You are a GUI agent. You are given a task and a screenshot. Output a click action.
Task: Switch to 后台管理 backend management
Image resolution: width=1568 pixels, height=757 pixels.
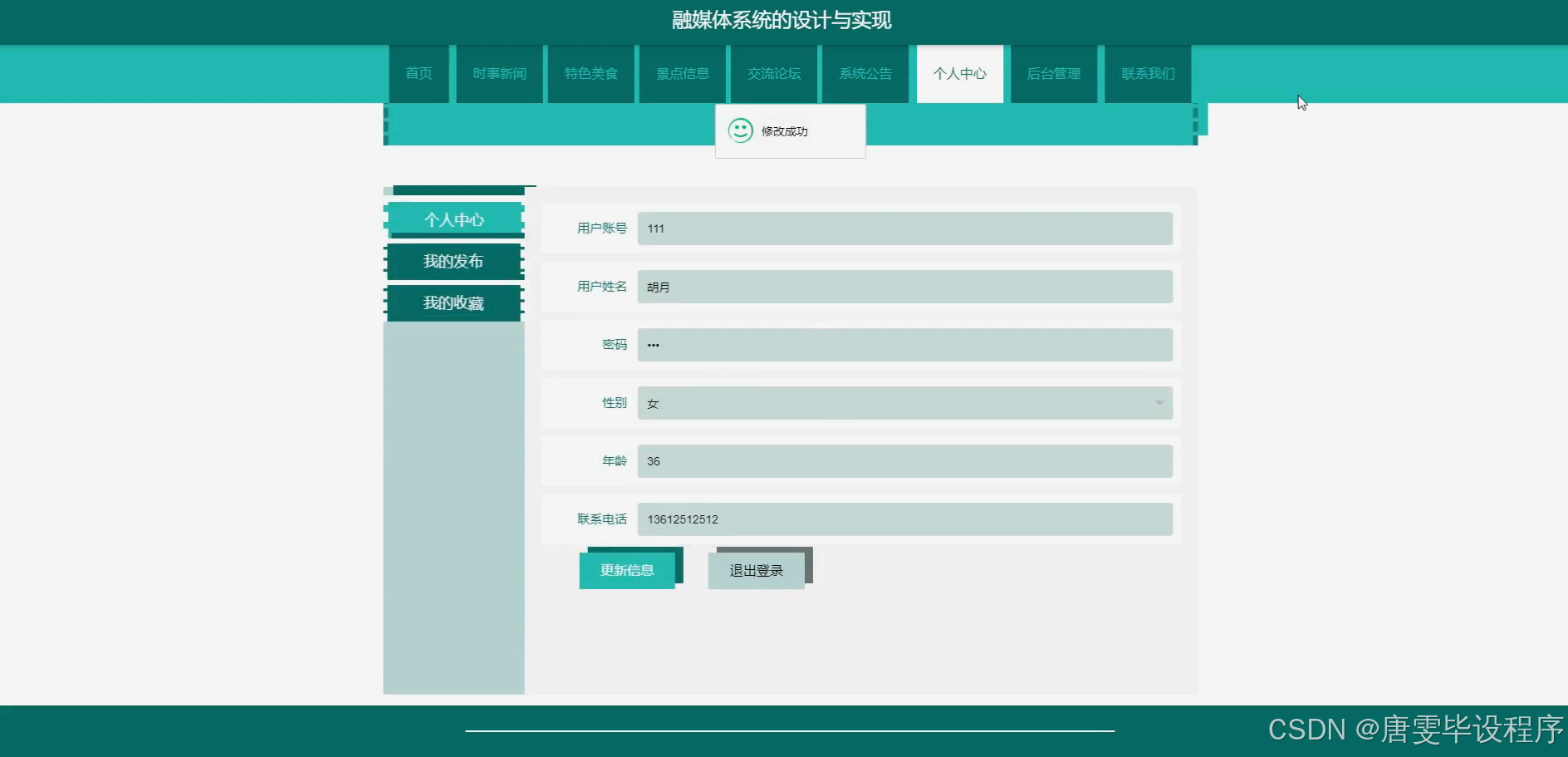[x=1053, y=73]
